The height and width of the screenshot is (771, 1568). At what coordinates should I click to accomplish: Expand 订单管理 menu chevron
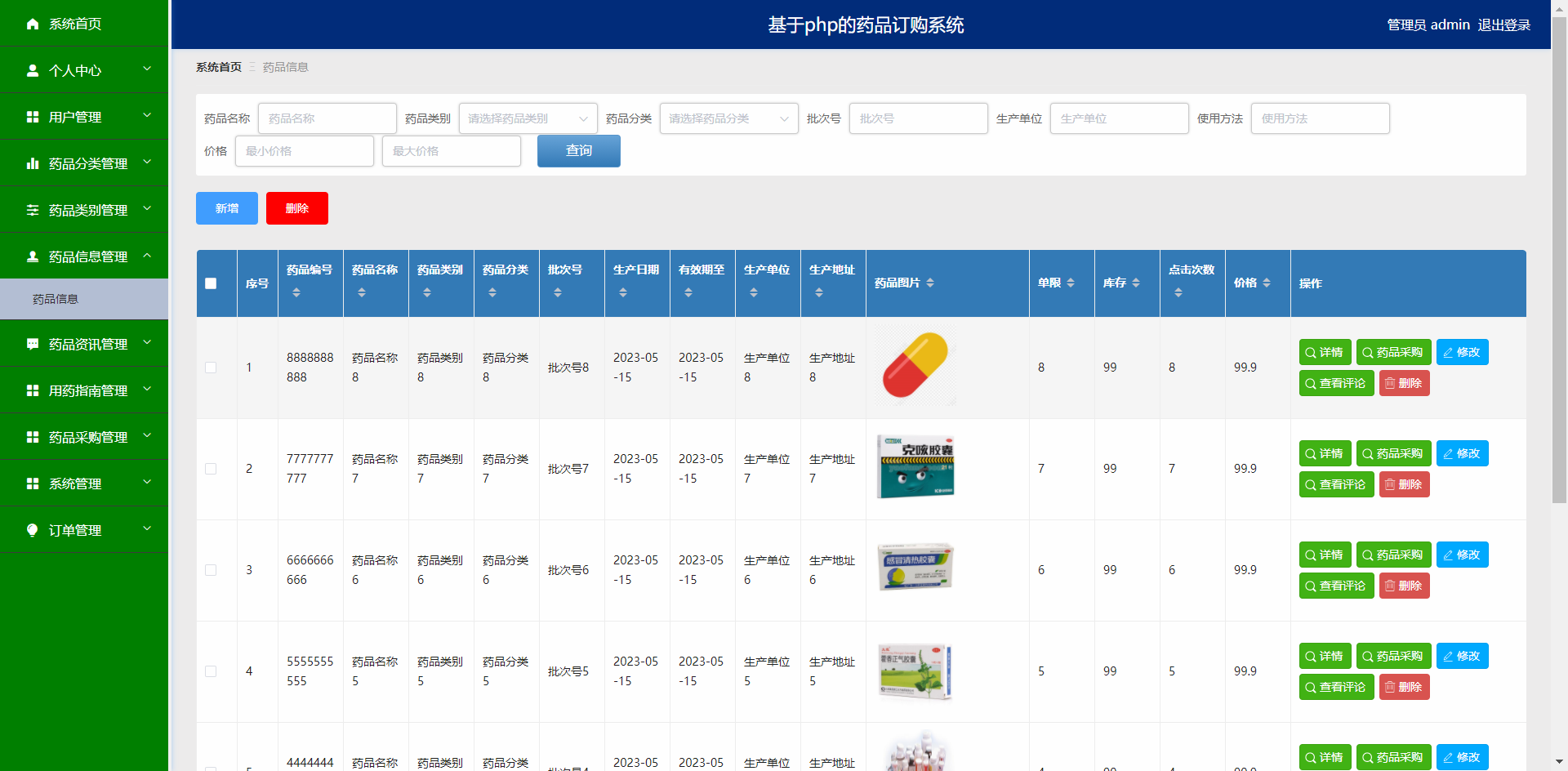[147, 529]
